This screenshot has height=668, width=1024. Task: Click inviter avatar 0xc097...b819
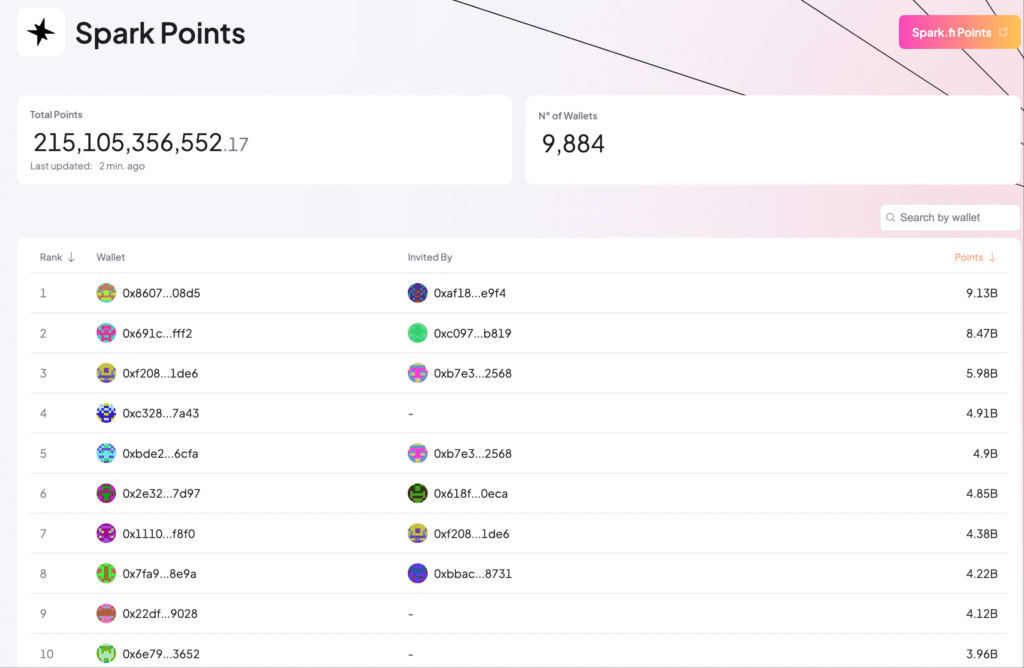pyautogui.click(x=417, y=333)
